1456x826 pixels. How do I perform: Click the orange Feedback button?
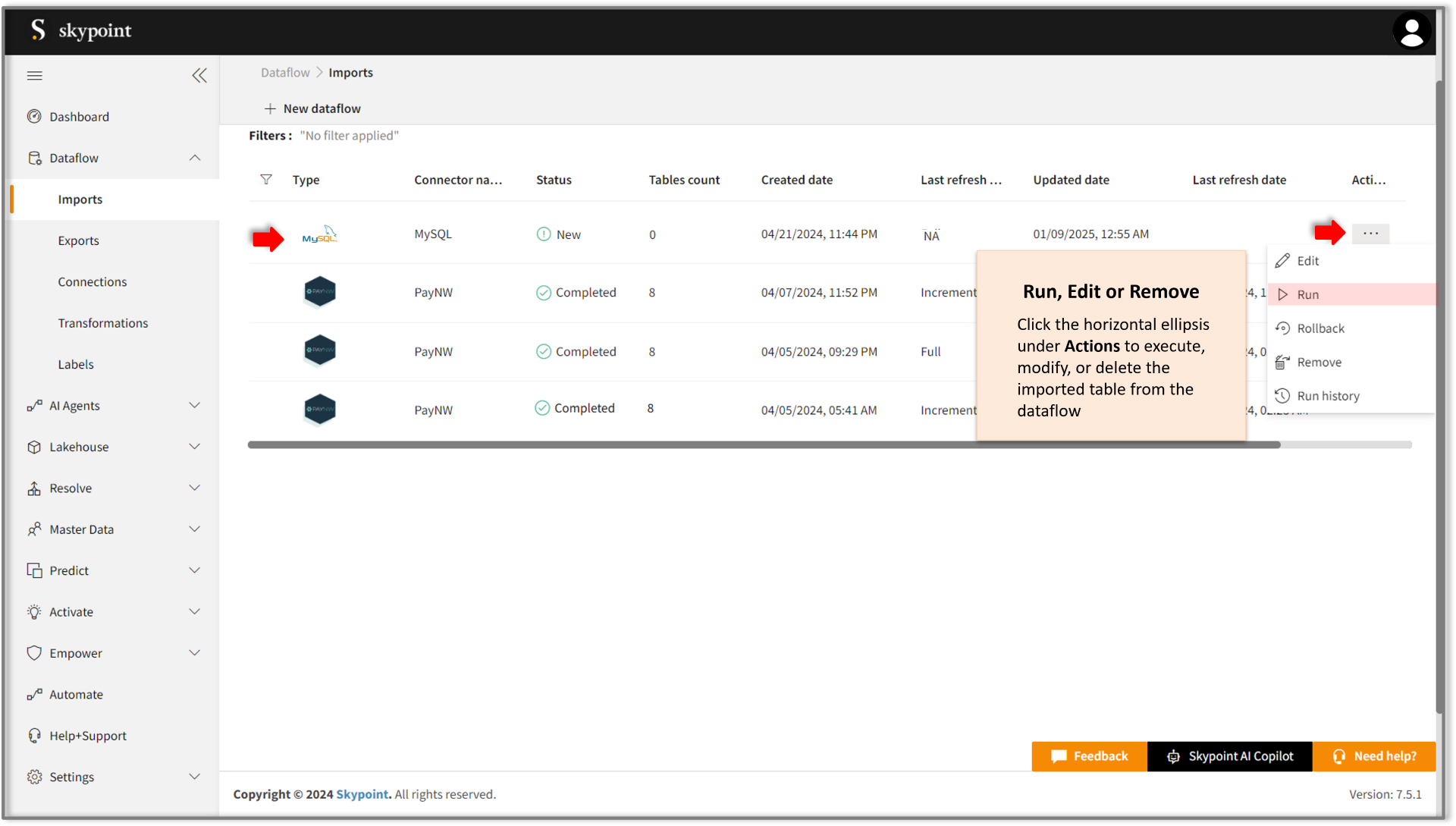point(1089,756)
